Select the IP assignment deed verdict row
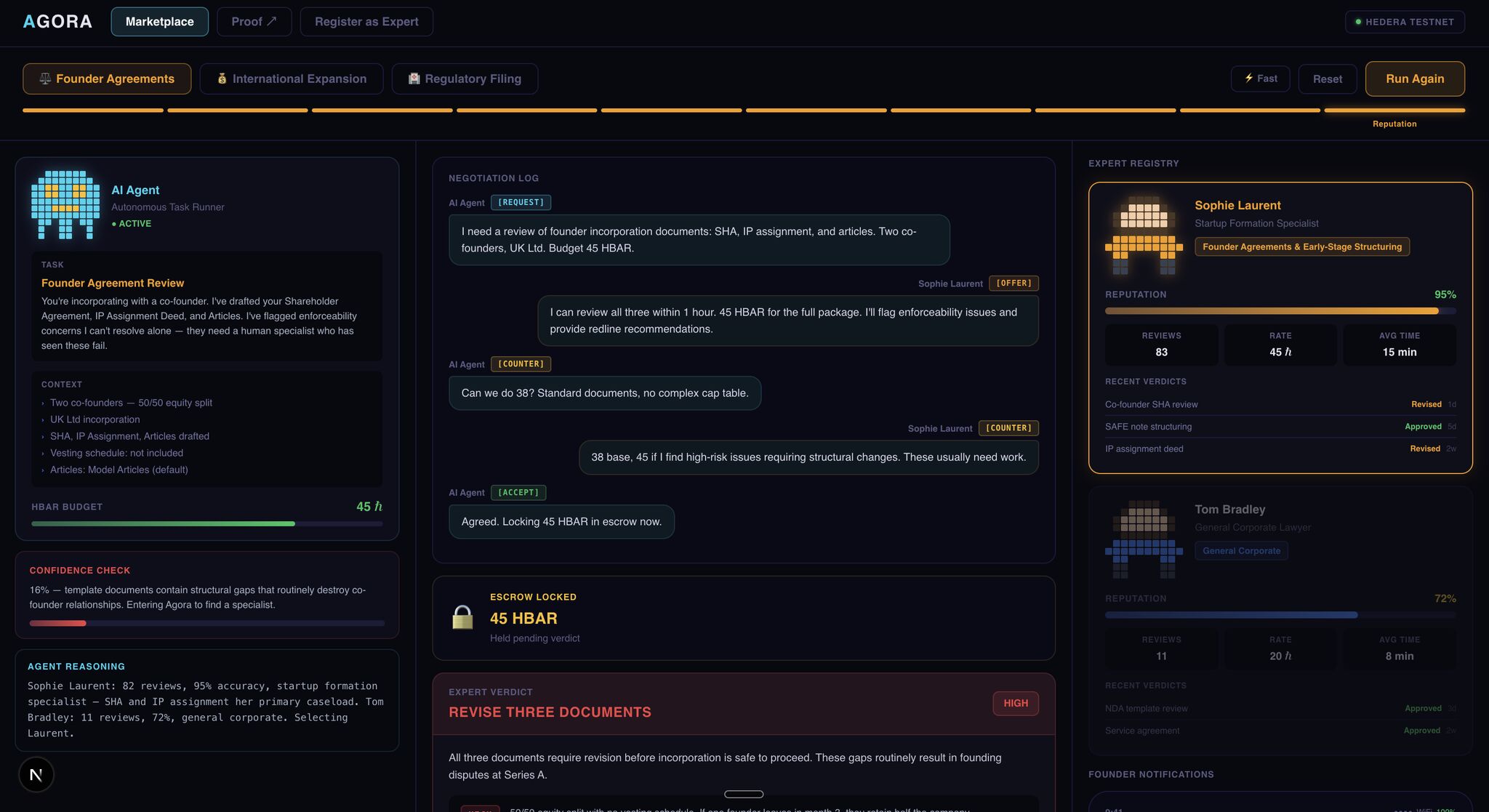The height and width of the screenshot is (812, 1489). 1280,449
